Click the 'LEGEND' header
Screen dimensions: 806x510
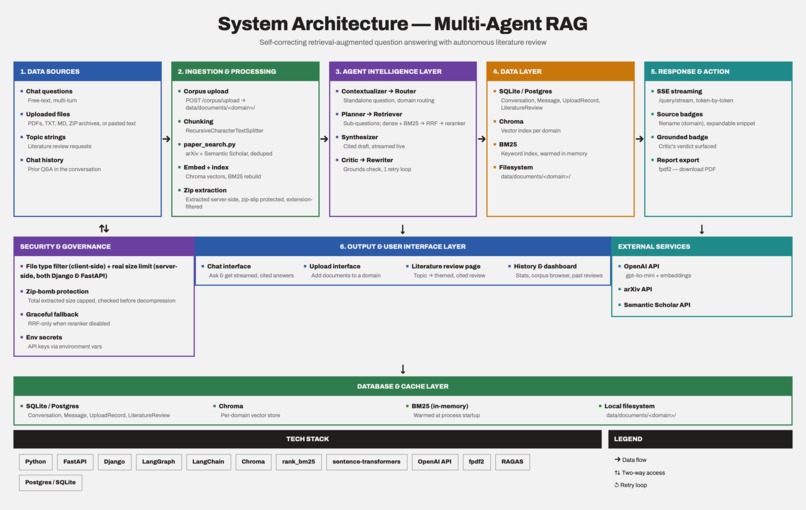pyautogui.click(x=700, y=439)
